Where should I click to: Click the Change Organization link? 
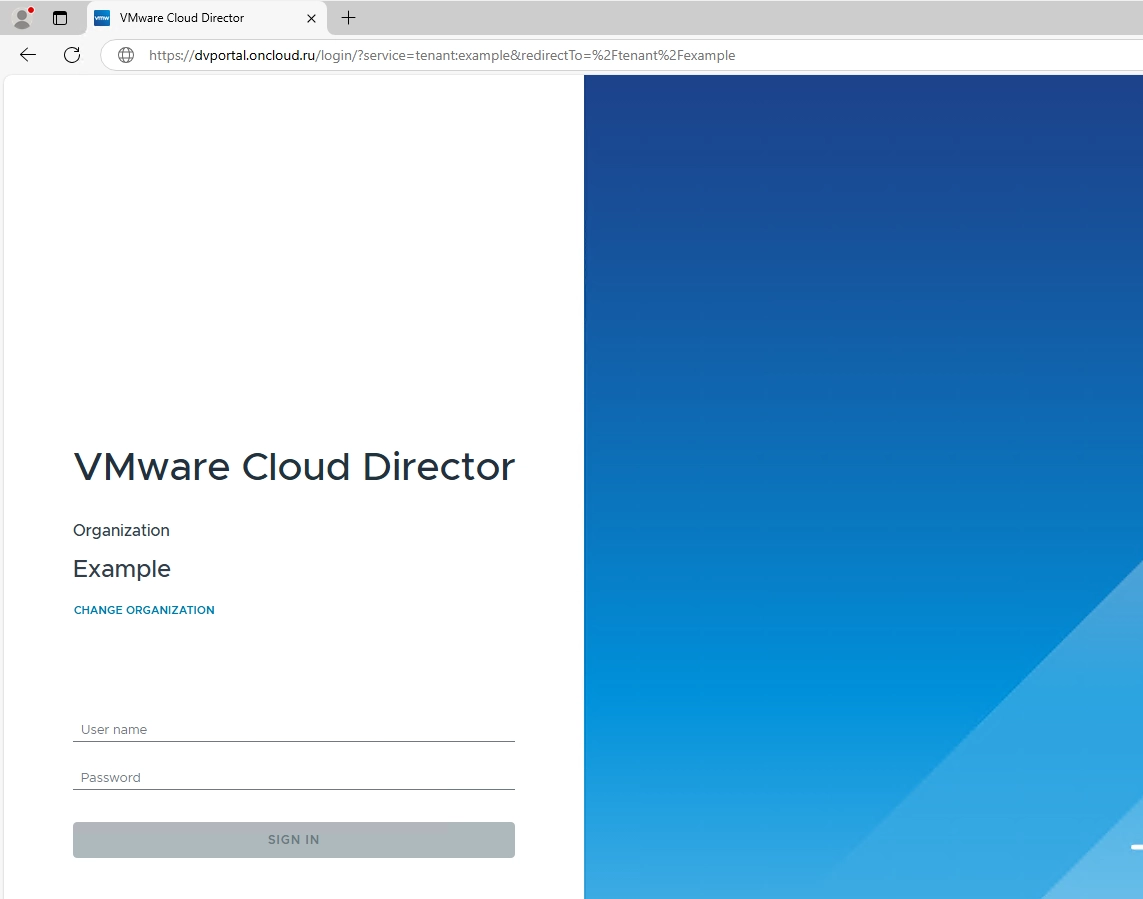[144, 610]
